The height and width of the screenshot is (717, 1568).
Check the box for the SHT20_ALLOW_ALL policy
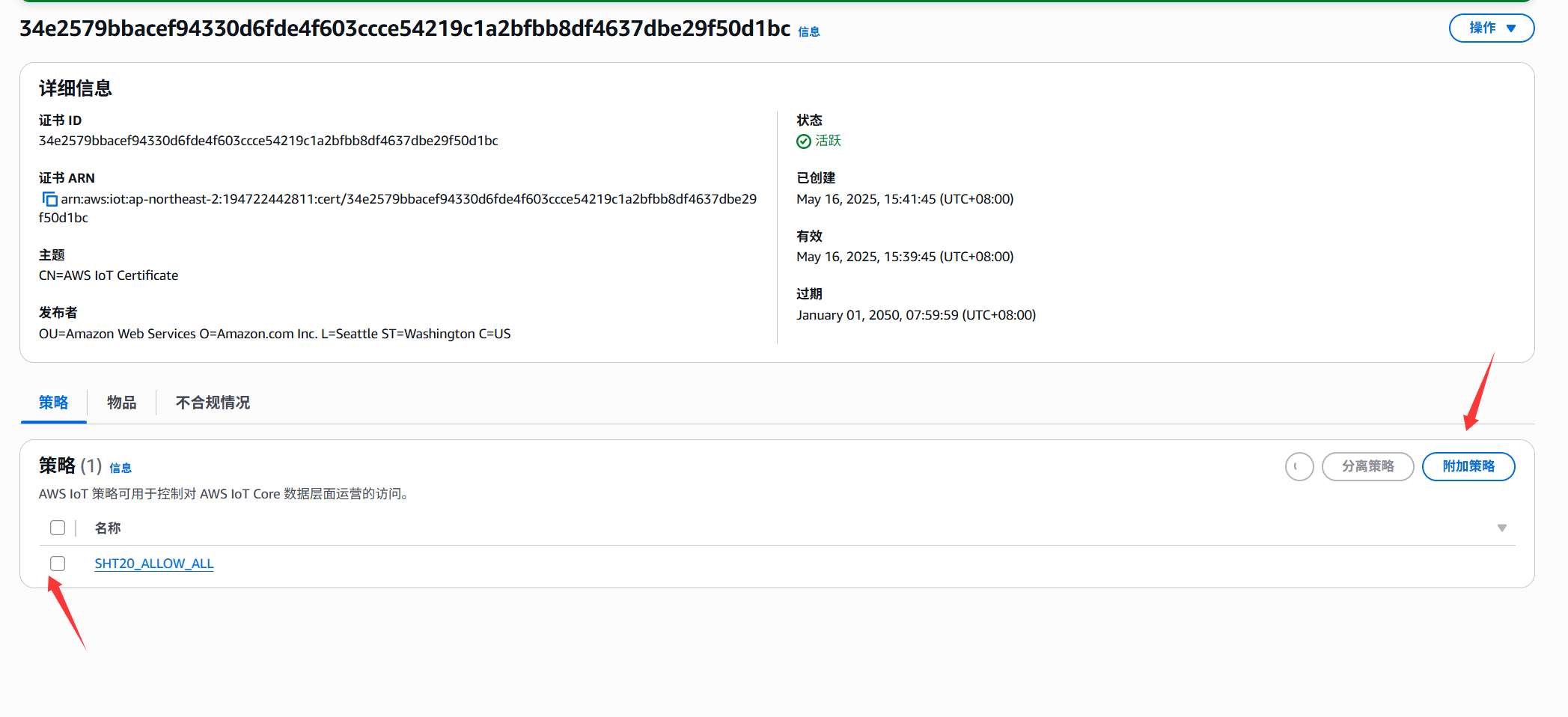pyautogui.click(x=58, y=564)
